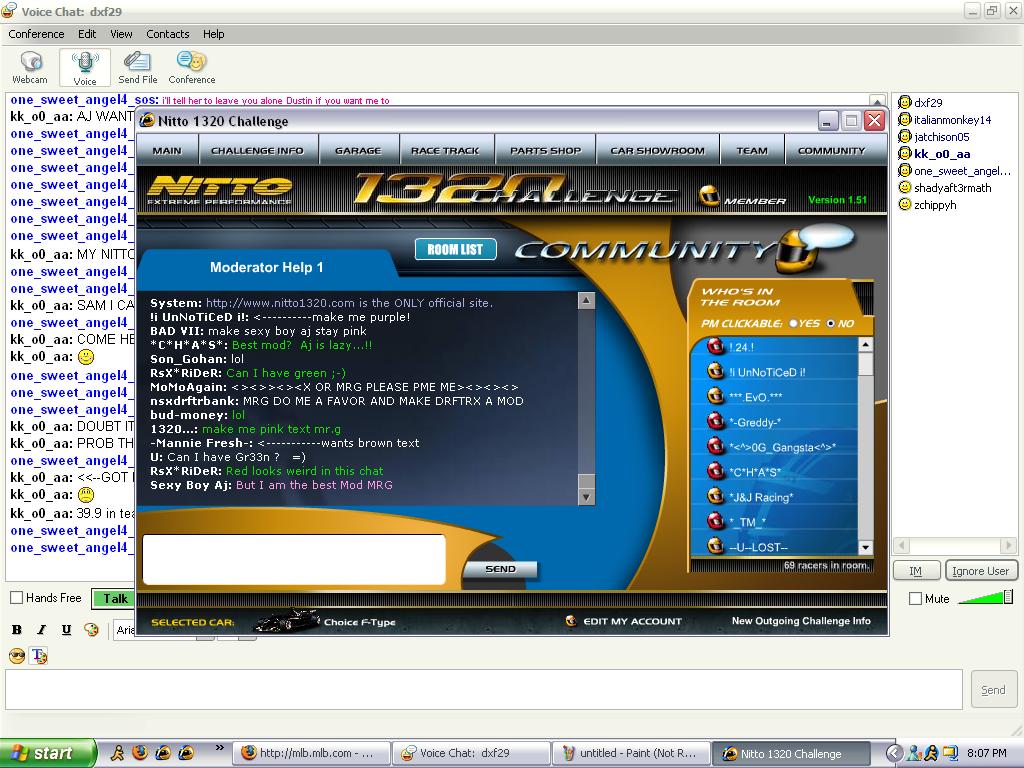Open the Webcam tool in Voice Chat

pyautogui.click(x=30, y=68)
